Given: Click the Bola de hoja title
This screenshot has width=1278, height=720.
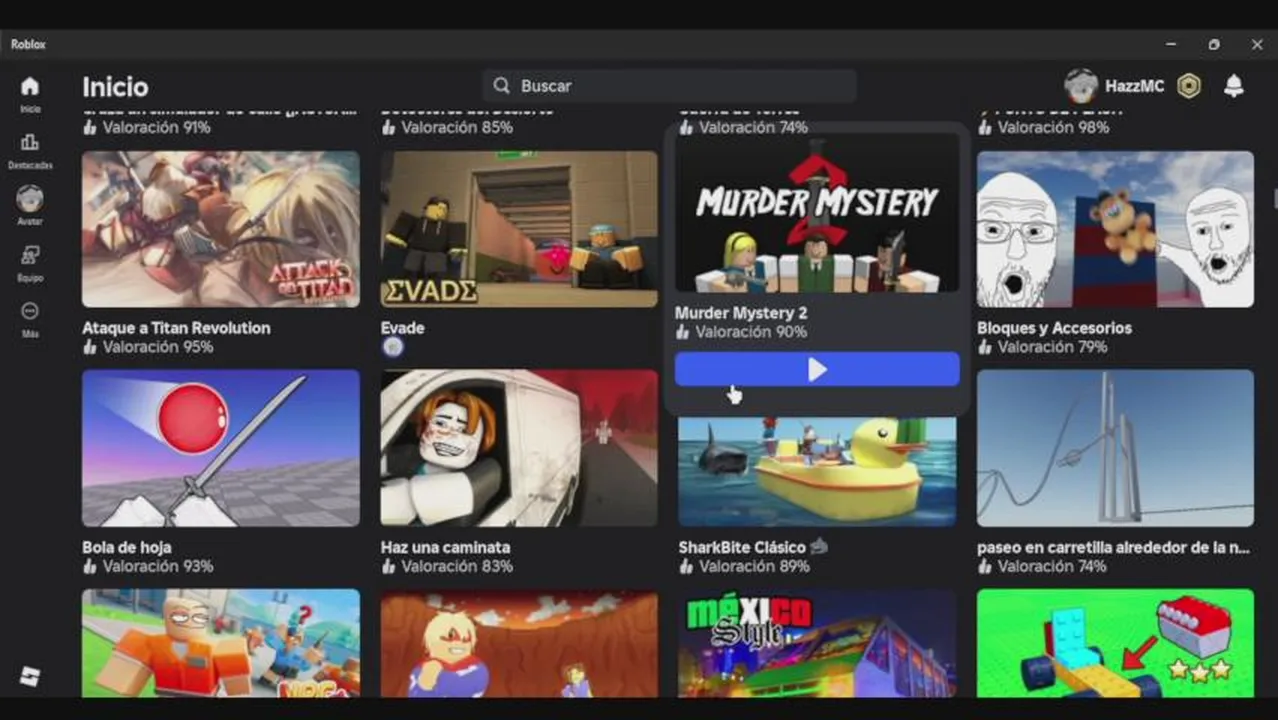Looking at the screenshot, I should click(127, 547).
